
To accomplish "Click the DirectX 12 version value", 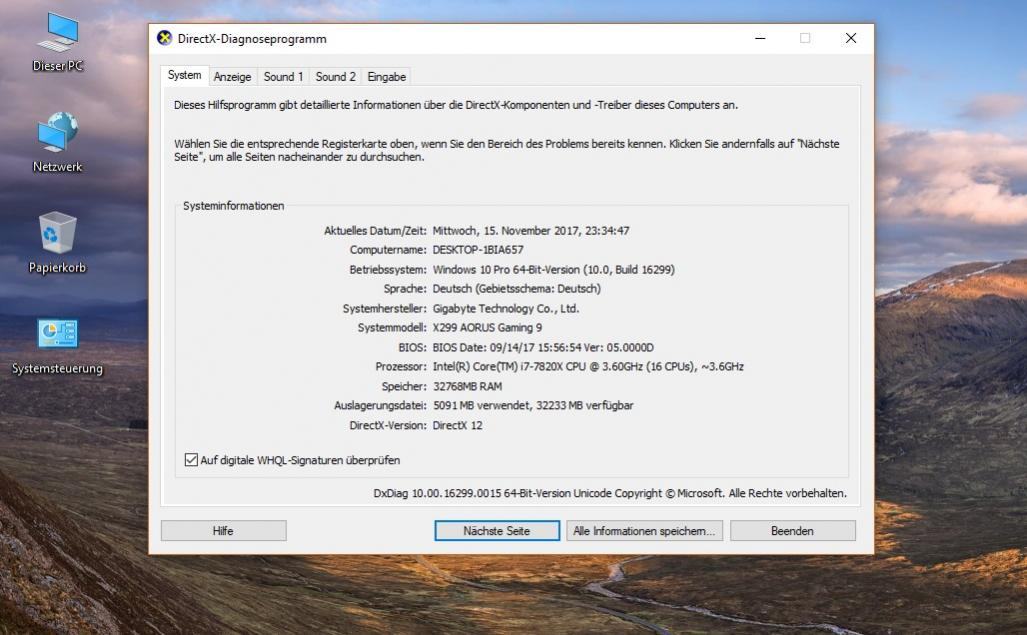I will (457, 426).
